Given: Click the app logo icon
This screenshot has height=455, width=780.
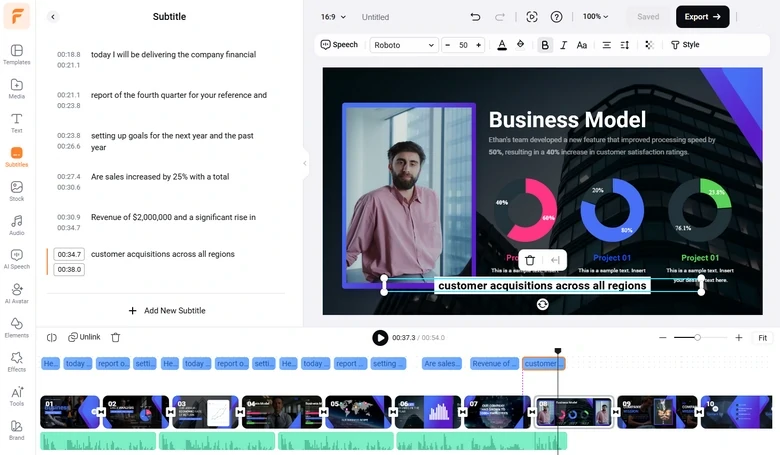Looking at the screenshot, I should 16,15.
